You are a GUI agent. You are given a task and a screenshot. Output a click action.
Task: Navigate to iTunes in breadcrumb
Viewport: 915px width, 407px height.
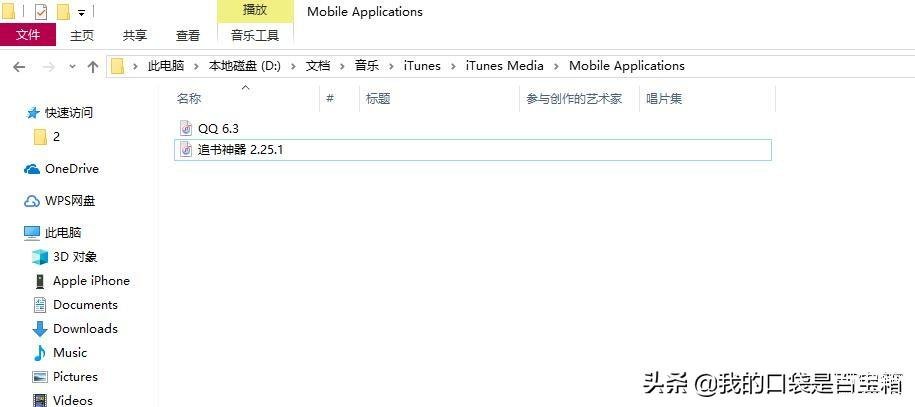422,66
